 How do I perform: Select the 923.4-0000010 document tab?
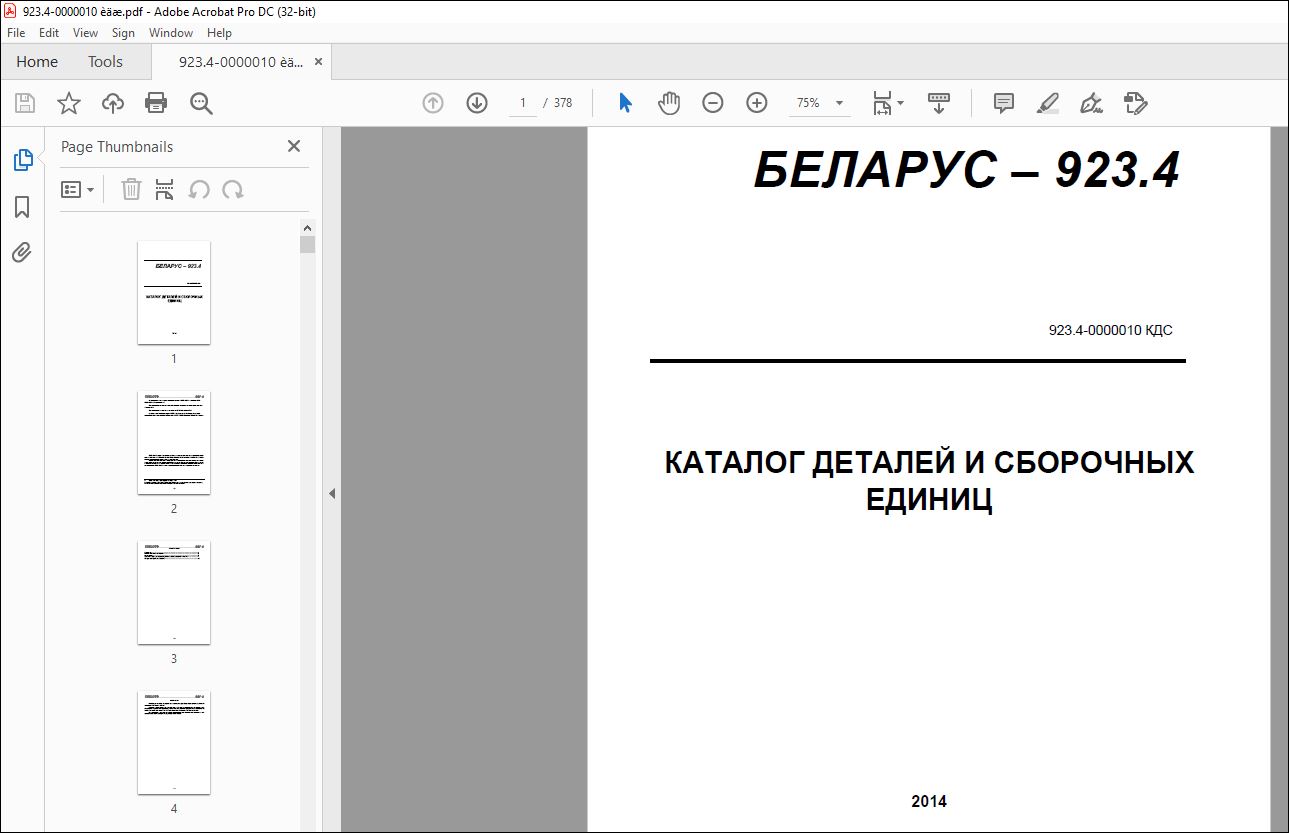tap(240, 62)
